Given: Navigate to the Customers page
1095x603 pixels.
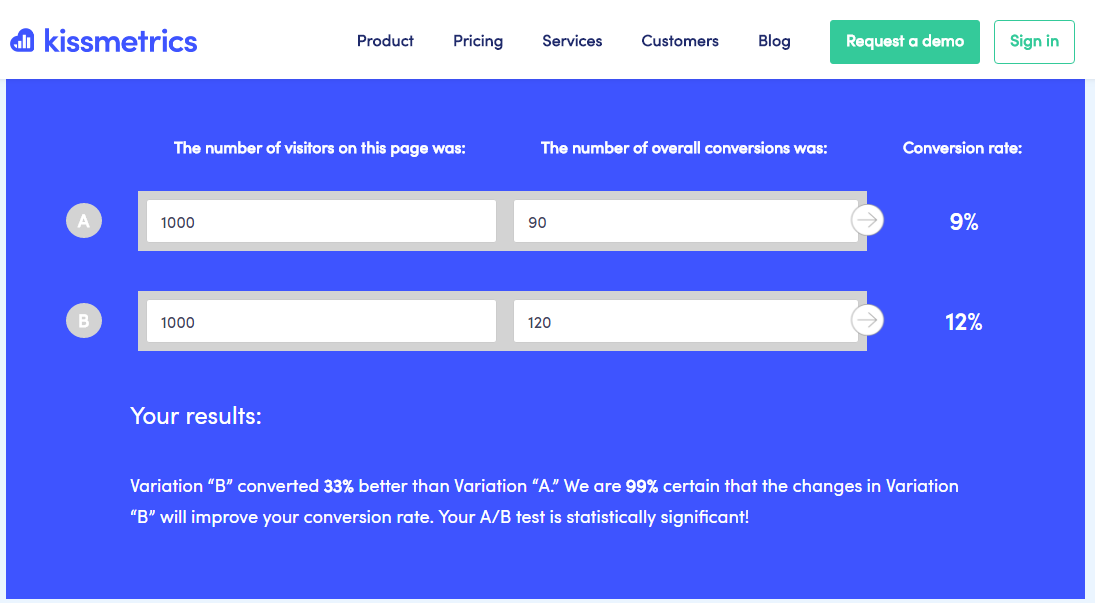Looking at the screenshot, I should (680, 41).
